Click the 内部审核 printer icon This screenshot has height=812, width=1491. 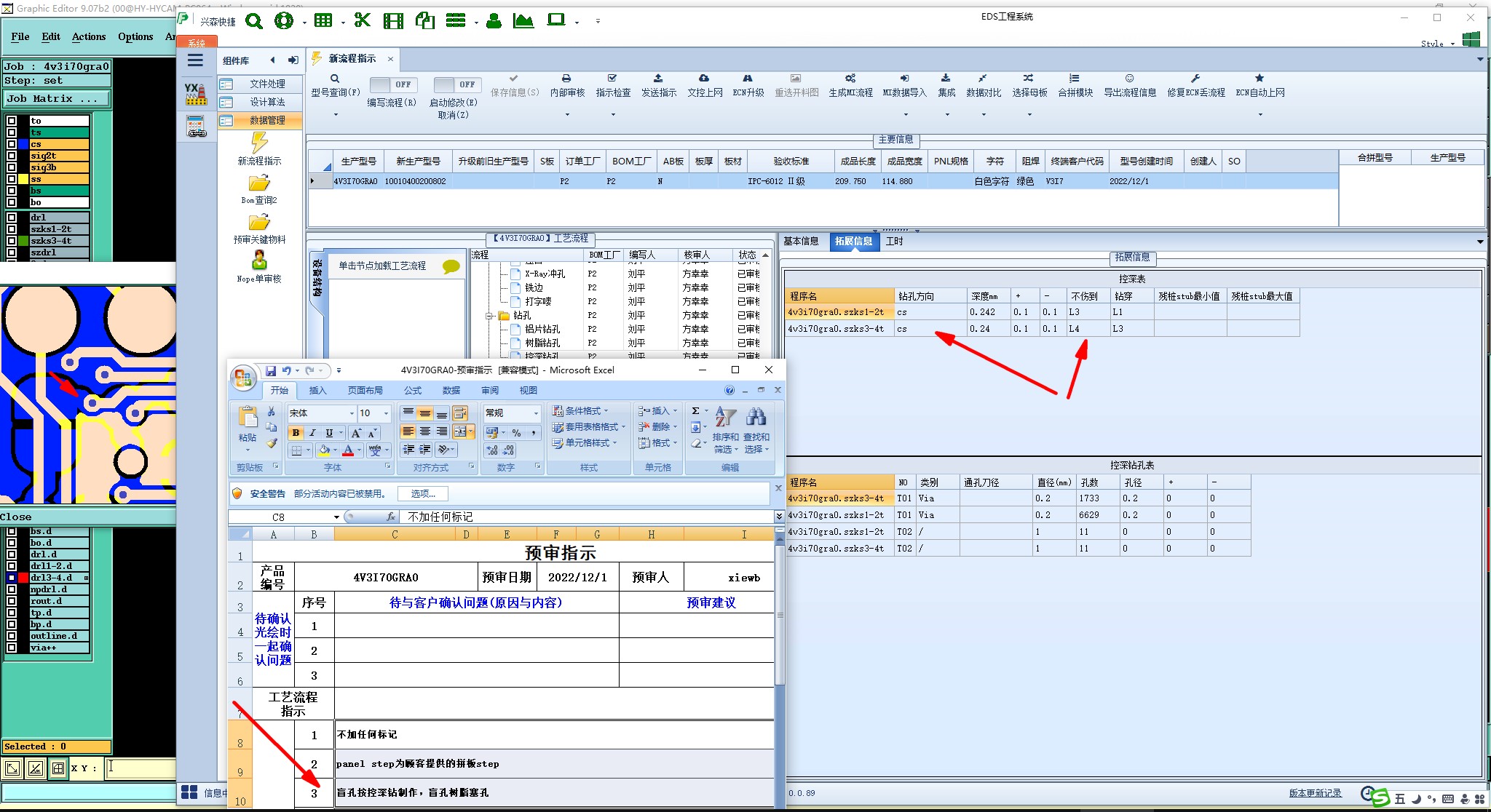[x=566, y=79]
